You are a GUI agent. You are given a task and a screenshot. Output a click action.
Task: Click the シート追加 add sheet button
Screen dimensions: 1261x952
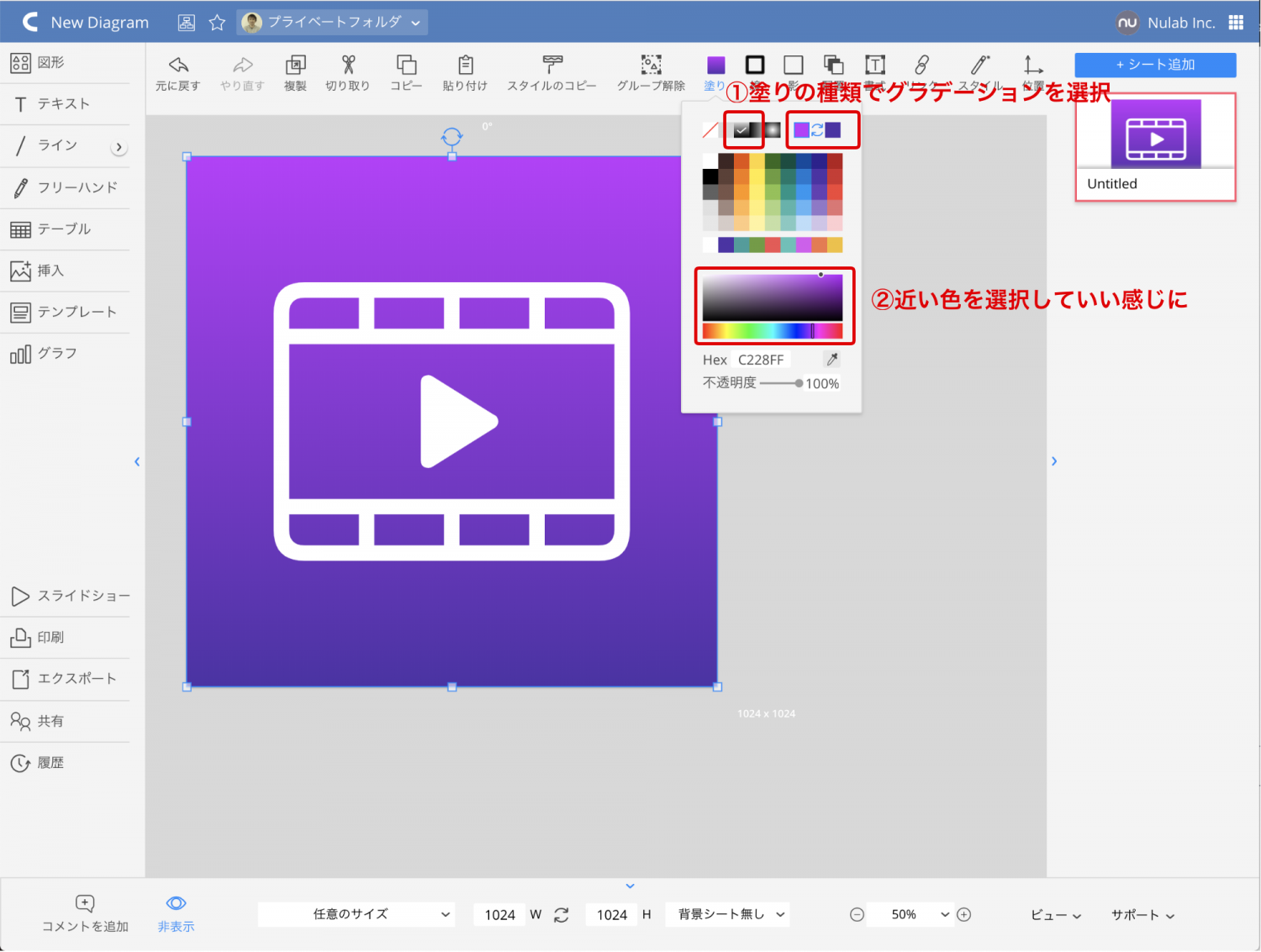[x=1155, y=65]
